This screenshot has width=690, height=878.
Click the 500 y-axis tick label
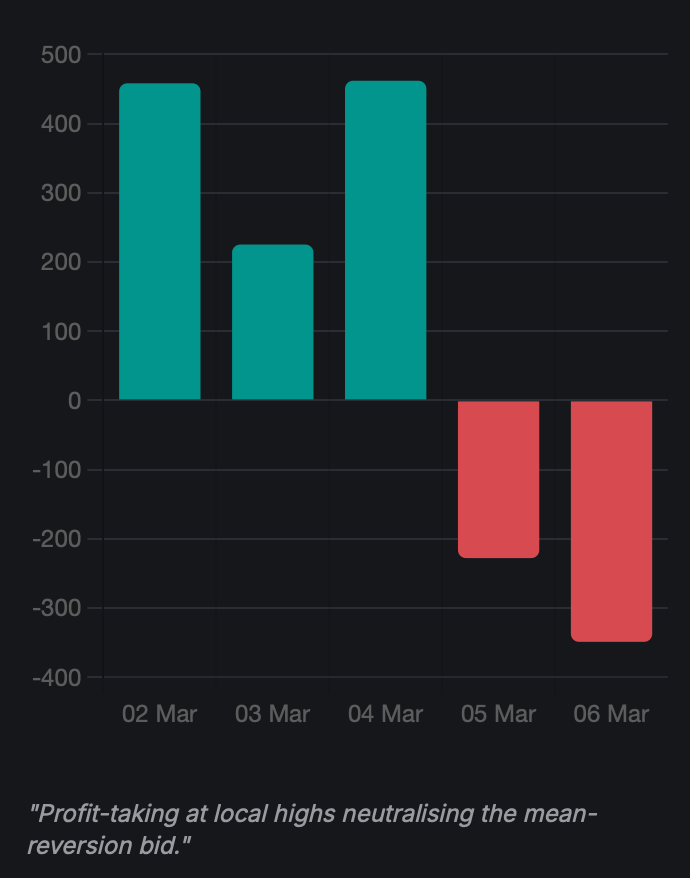point(61,55)
